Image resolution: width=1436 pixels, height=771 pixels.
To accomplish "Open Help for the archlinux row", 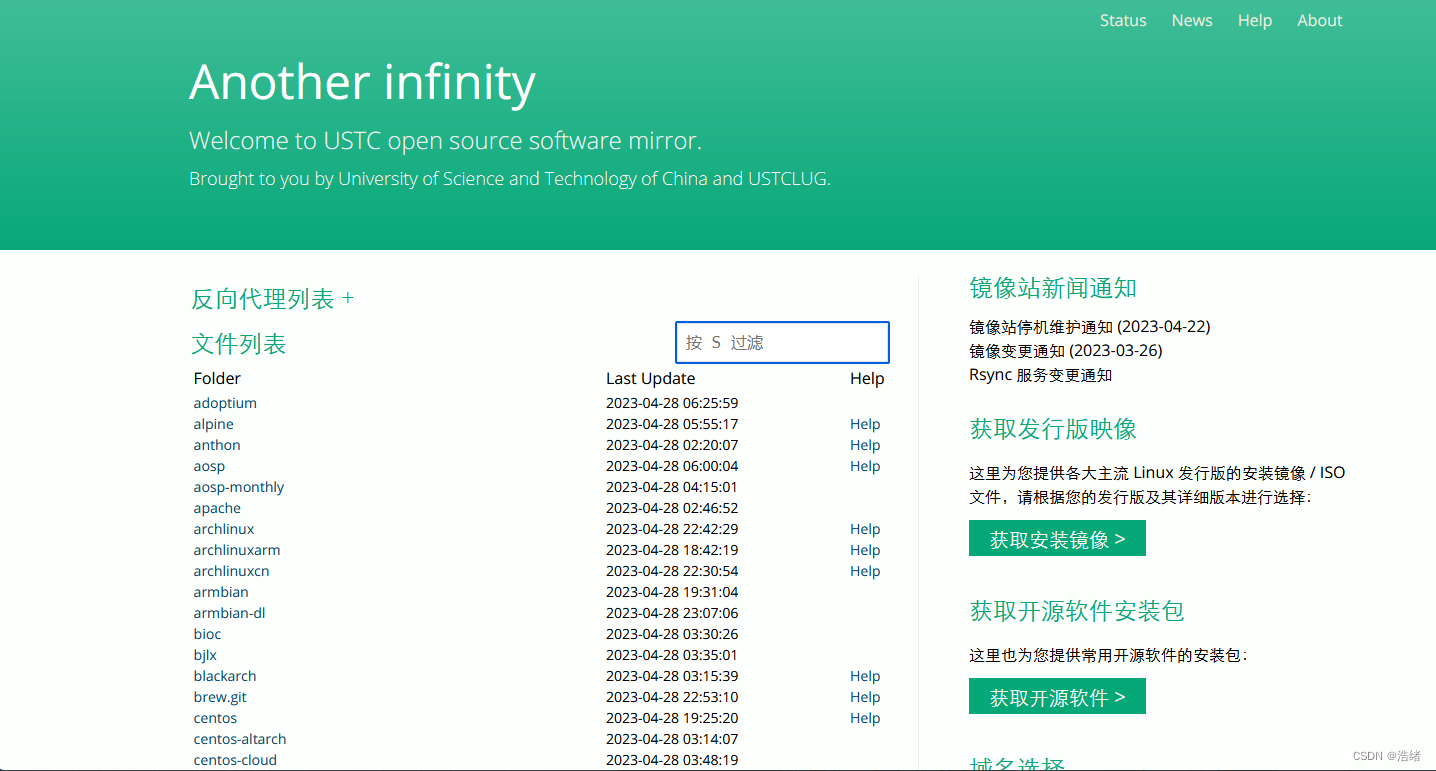I will 865,529.
